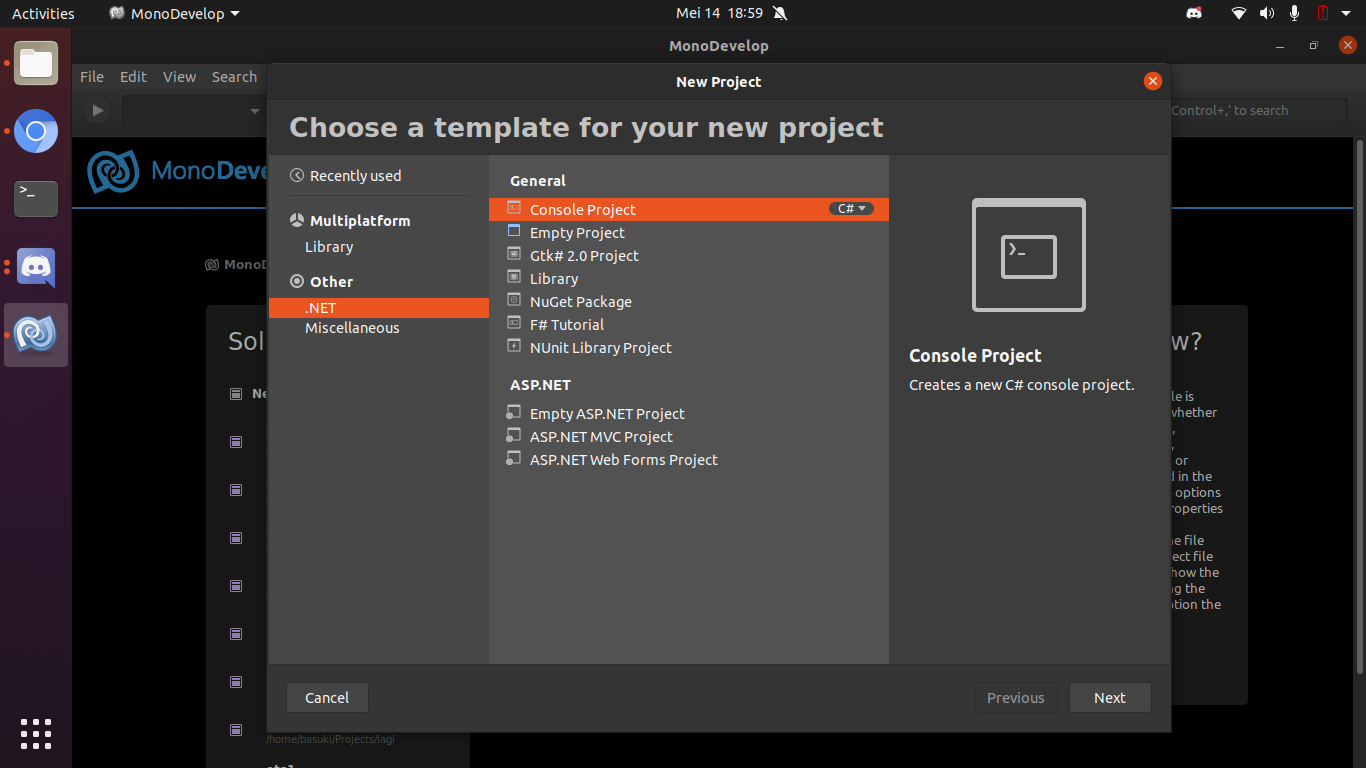Click the NuGet Package row icon

coord(514,300)
